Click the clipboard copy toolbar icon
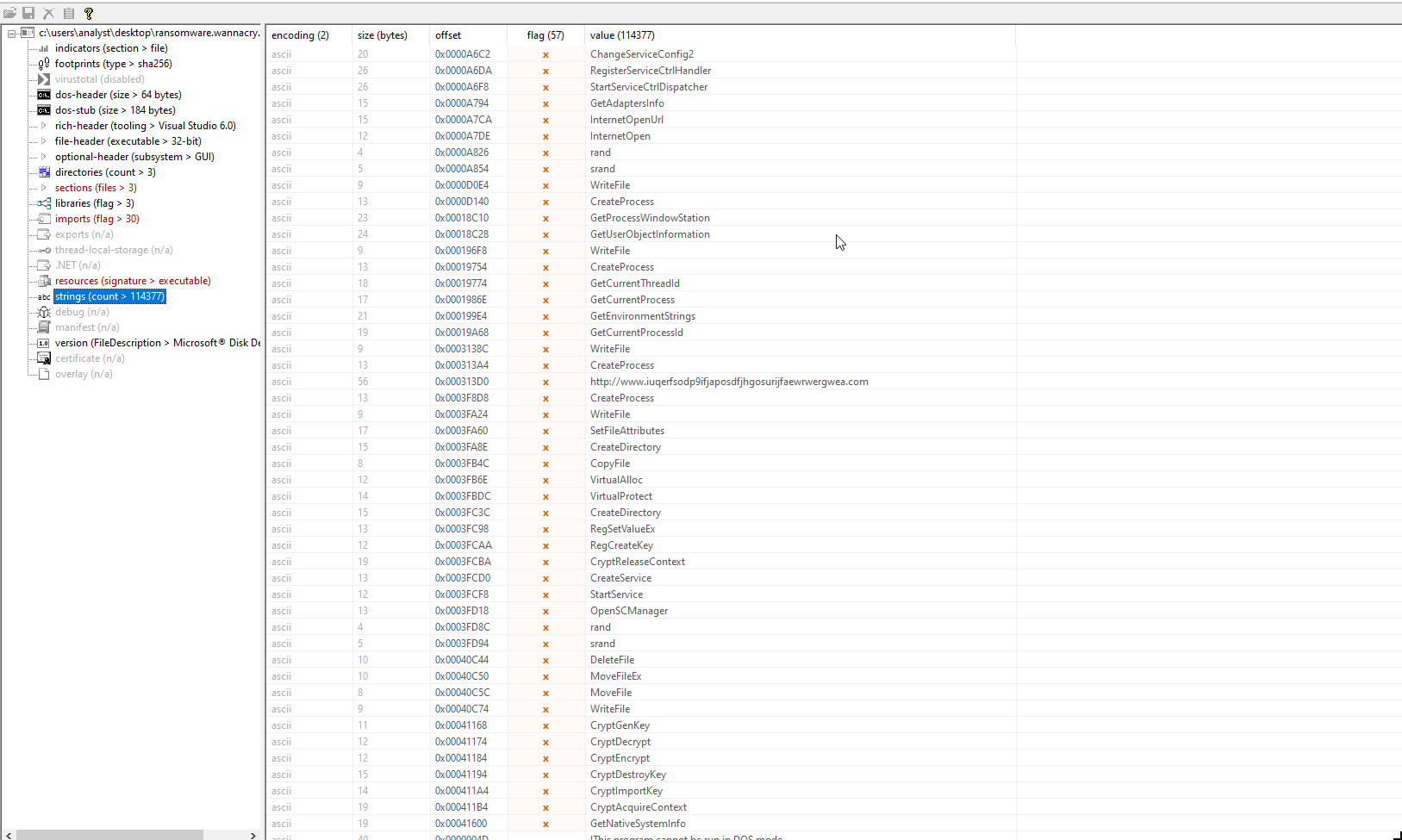This screenshot has height=840, width=1402. point(68,13)
